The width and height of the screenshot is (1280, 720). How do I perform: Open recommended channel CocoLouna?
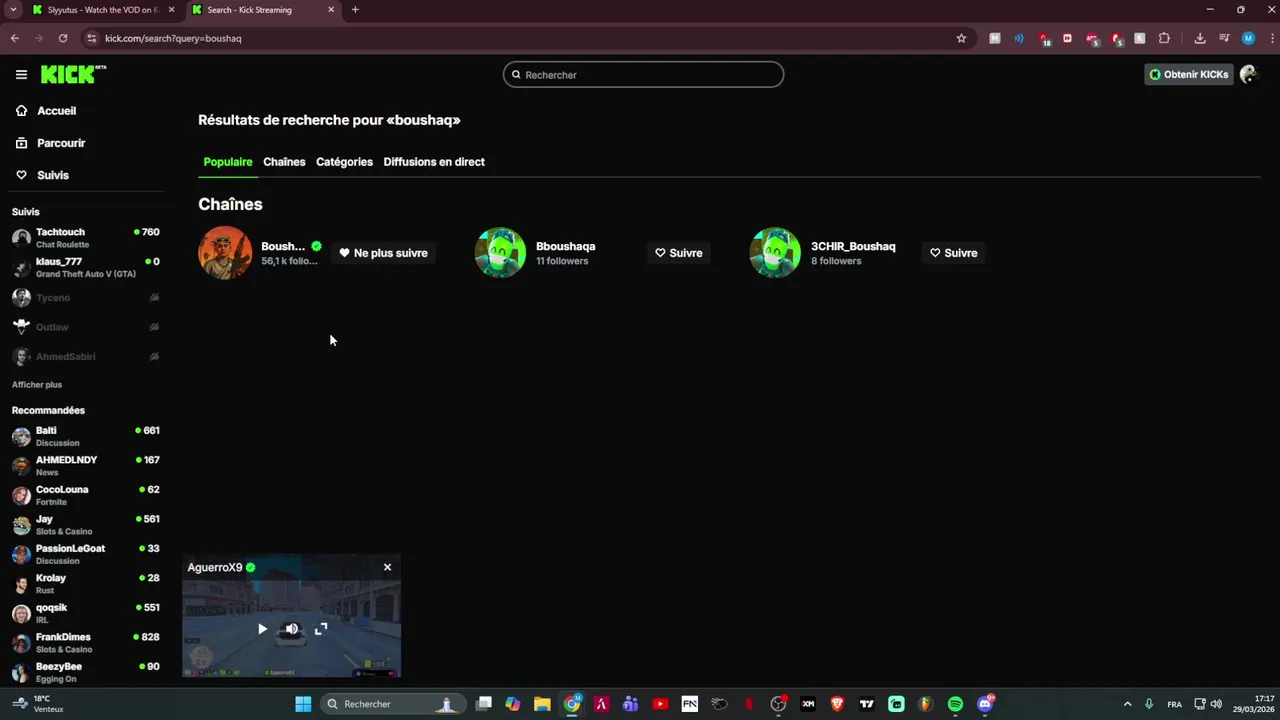[x=85, y=495]
